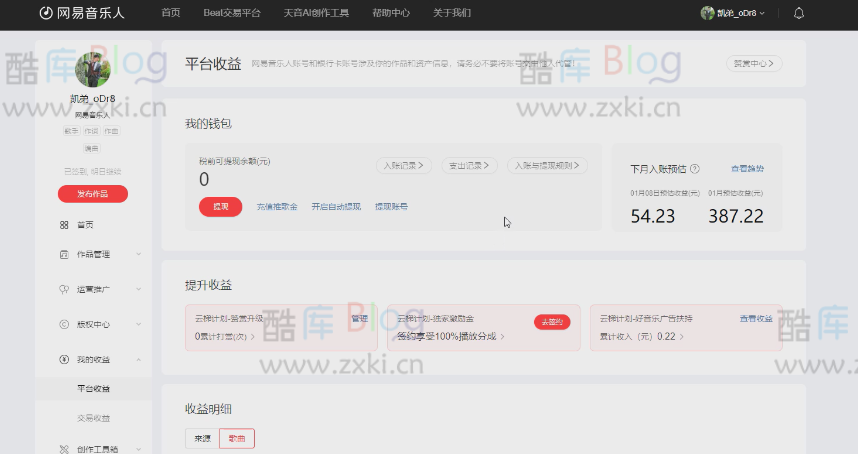Open the account dropdown arrow in header
This screenshot has width=858, height=454.
[x=762, y=13]
